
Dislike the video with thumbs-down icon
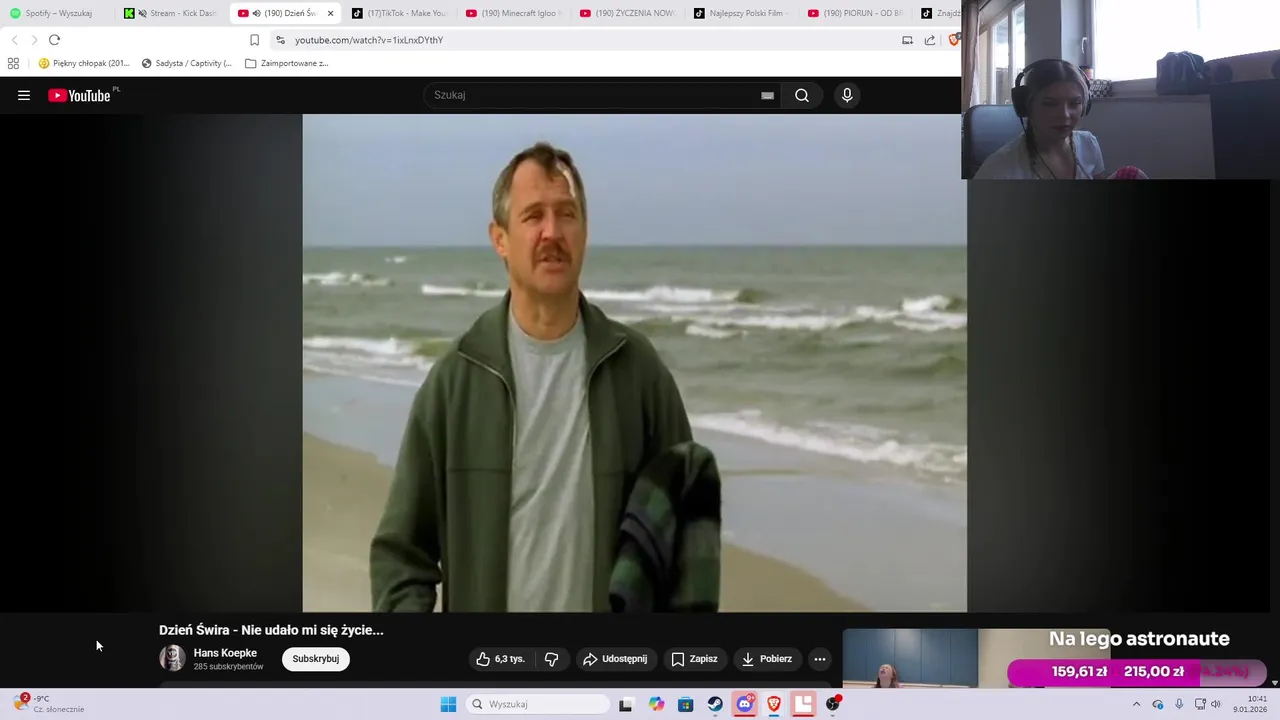551,659
